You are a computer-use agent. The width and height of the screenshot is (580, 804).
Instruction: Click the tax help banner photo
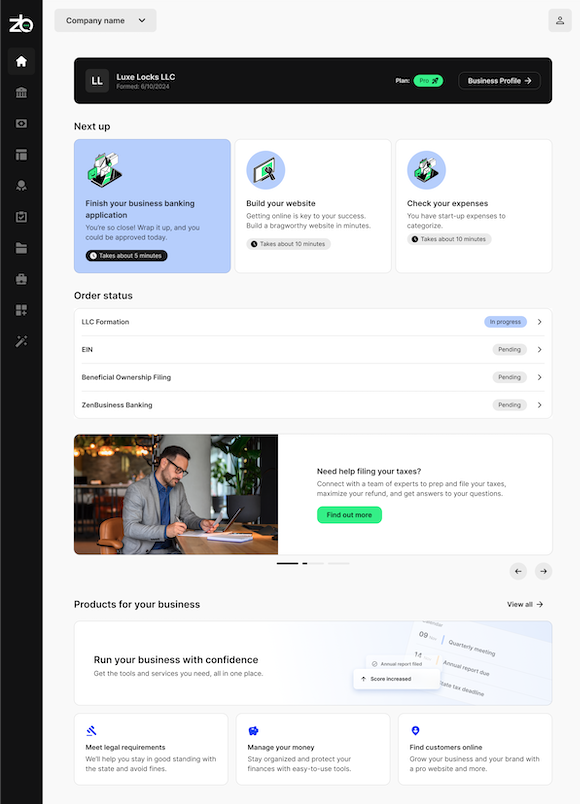pos(176,494)
